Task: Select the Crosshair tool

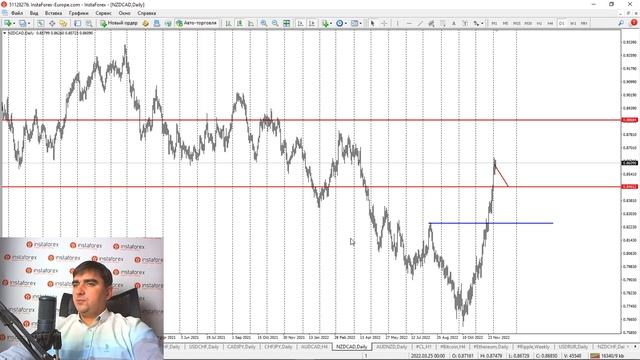Action: click(384, 23)
